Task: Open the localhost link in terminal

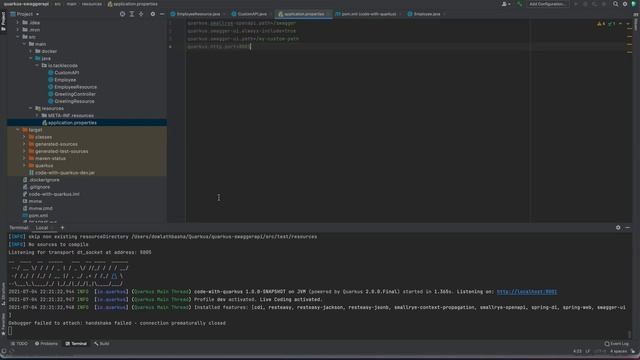Action: pos(527,292)
